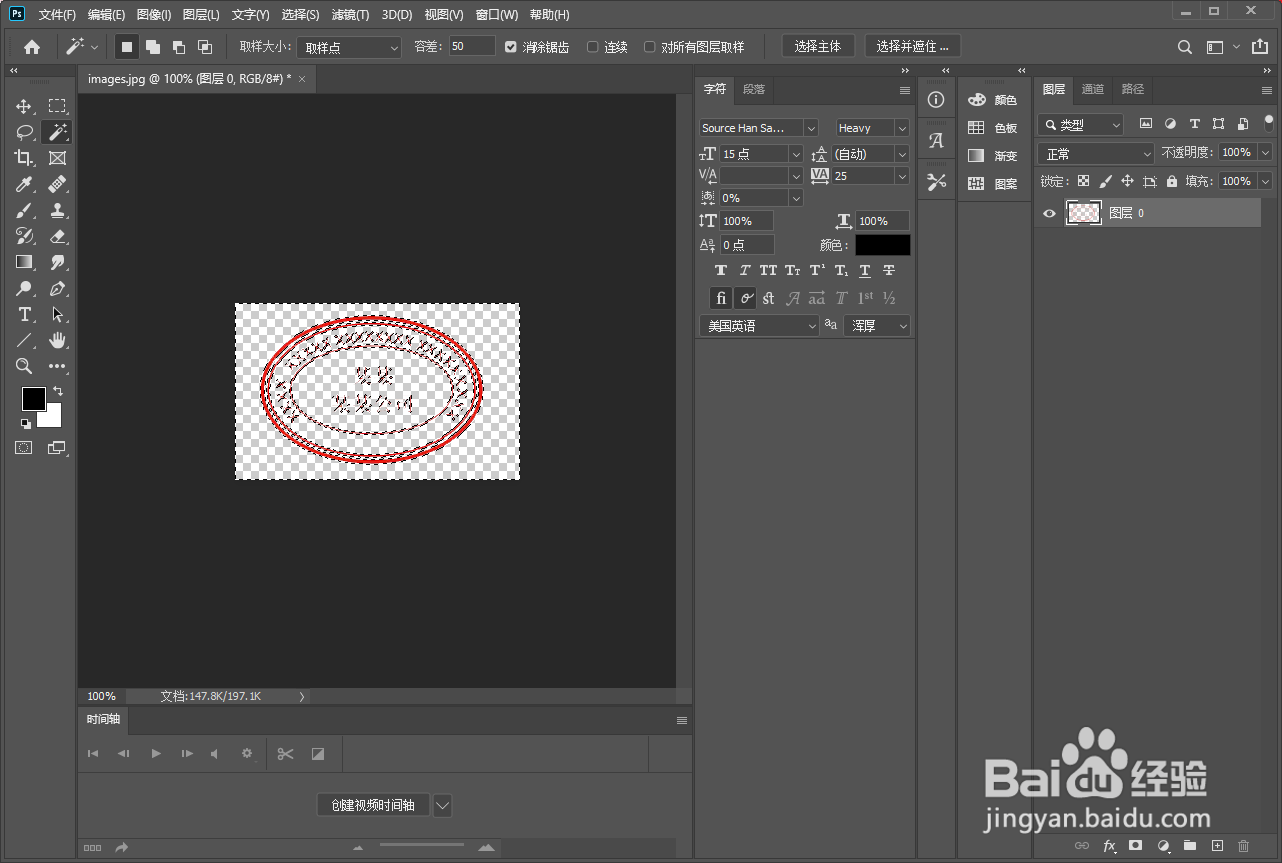Select the Path Selection tool
Viewport: 1282px width, 863px height.
click(58, 314)
